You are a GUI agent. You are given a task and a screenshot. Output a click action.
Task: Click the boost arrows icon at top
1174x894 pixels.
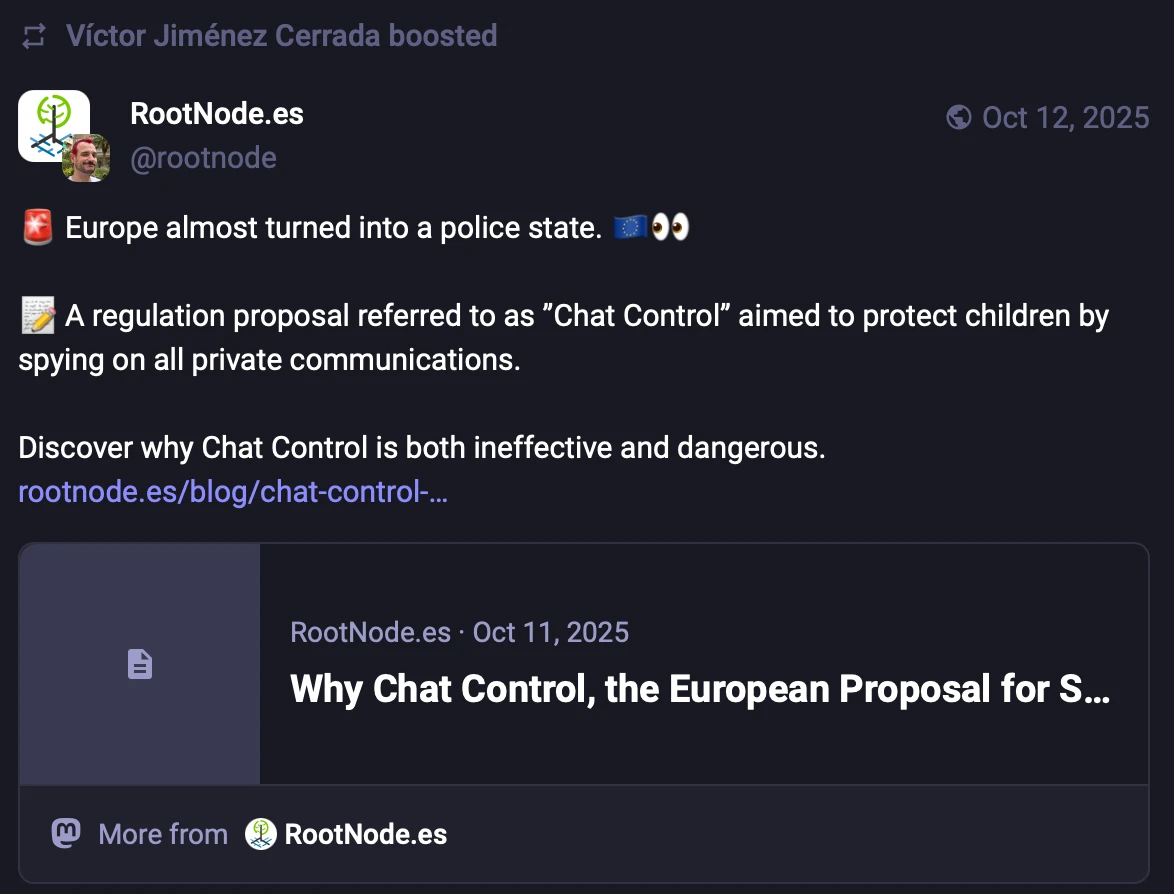(x=34, y=37)
